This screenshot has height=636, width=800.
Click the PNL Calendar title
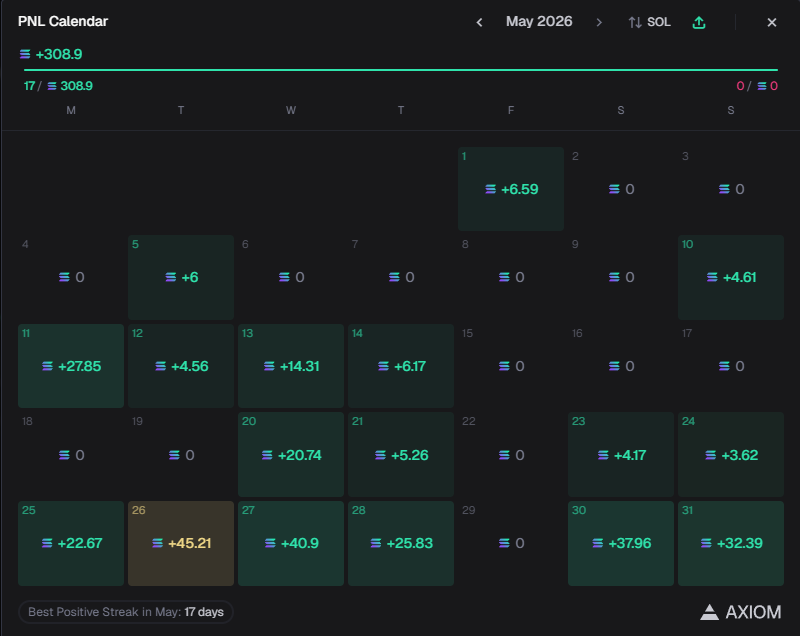[x=63, y=21]
